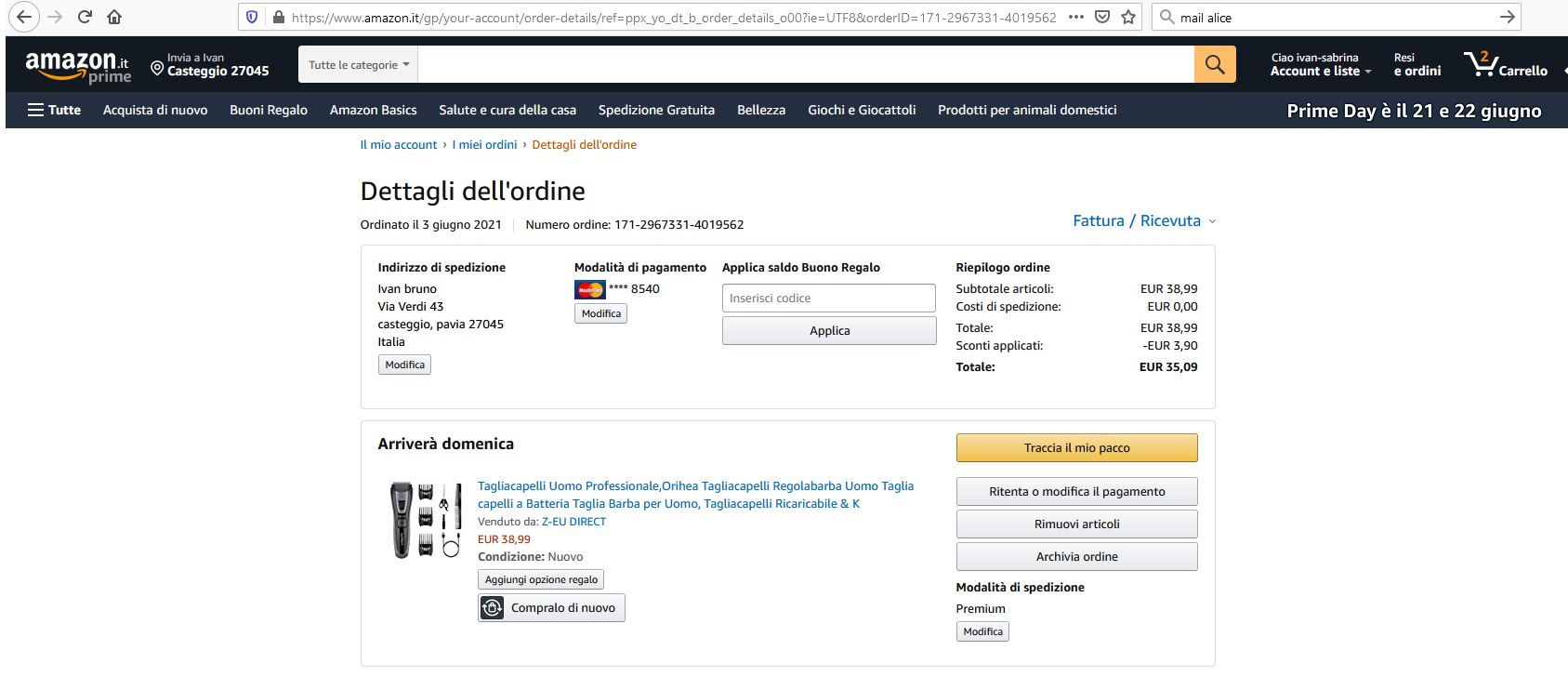Open the page actions three-dot menu
This screenshot has height=677, width=1568.
(x=1076, y=17)
